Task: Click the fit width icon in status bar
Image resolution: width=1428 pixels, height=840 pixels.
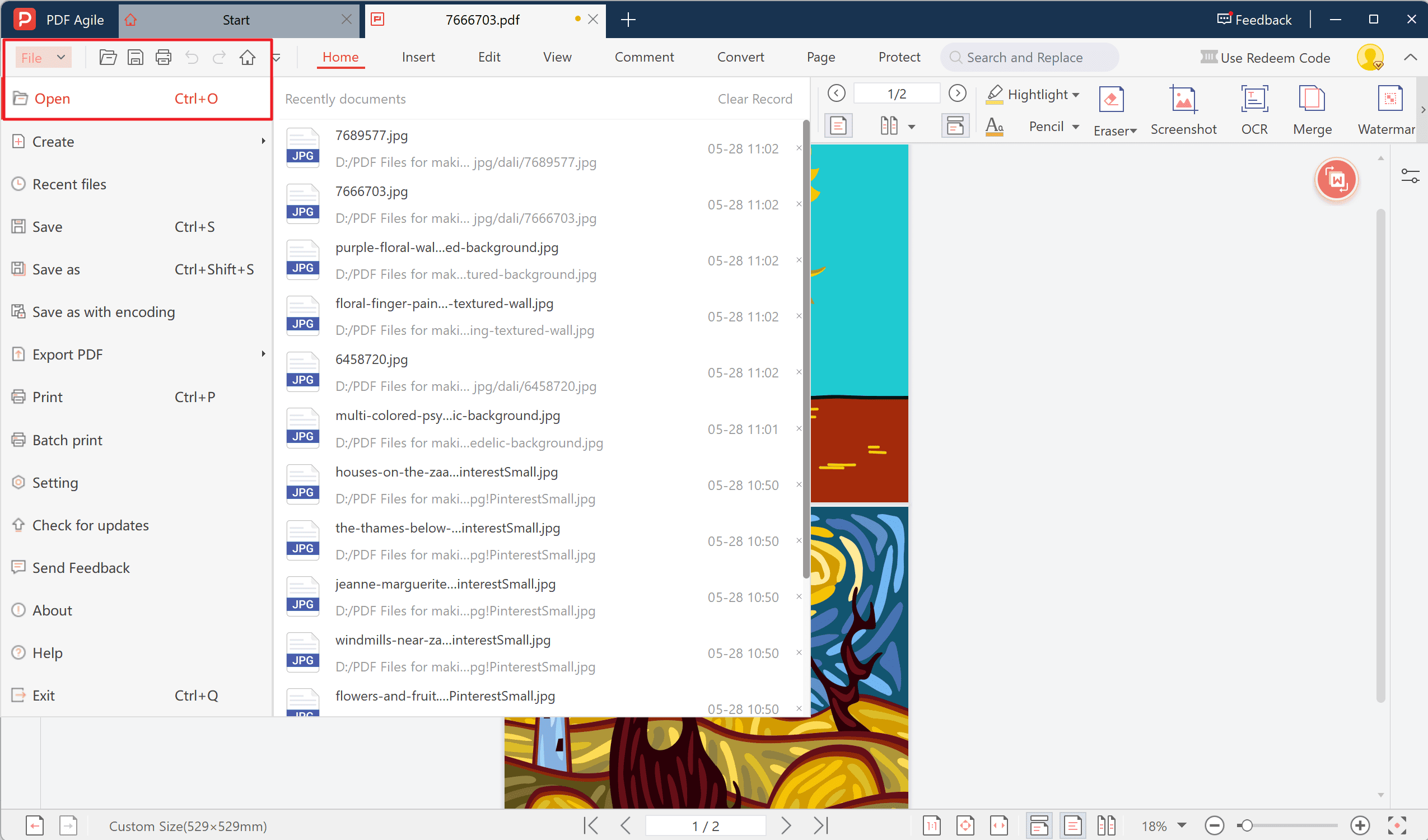Action: click(x=998, y=825)
